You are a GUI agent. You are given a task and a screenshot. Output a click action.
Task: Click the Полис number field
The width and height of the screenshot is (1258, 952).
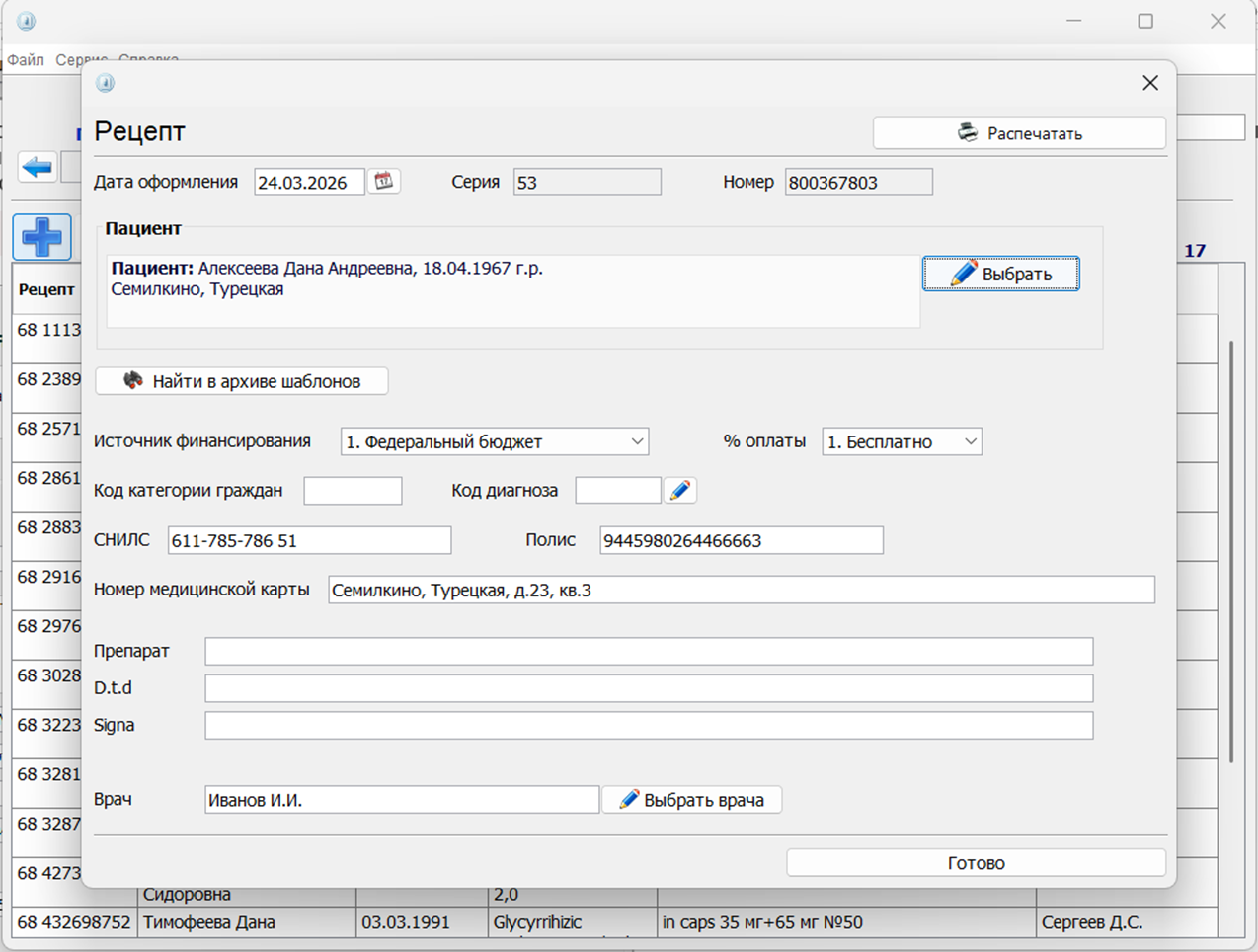(x=741, y=540)
